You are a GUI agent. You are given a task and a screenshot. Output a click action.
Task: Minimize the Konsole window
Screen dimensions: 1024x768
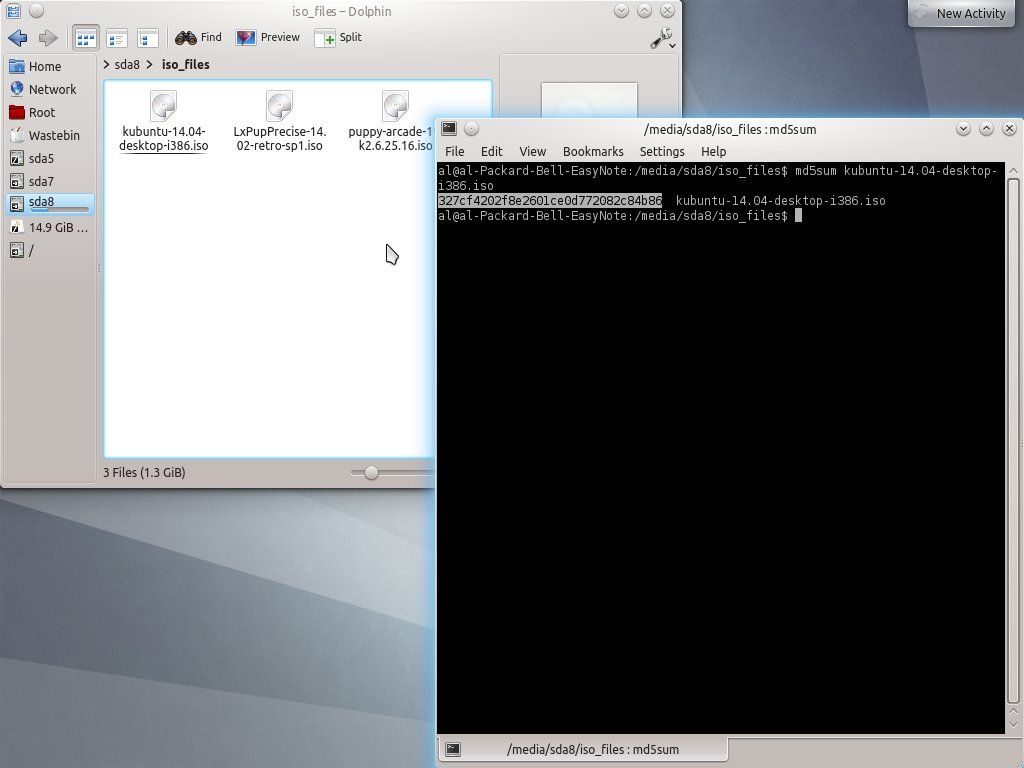pos(963,129)
